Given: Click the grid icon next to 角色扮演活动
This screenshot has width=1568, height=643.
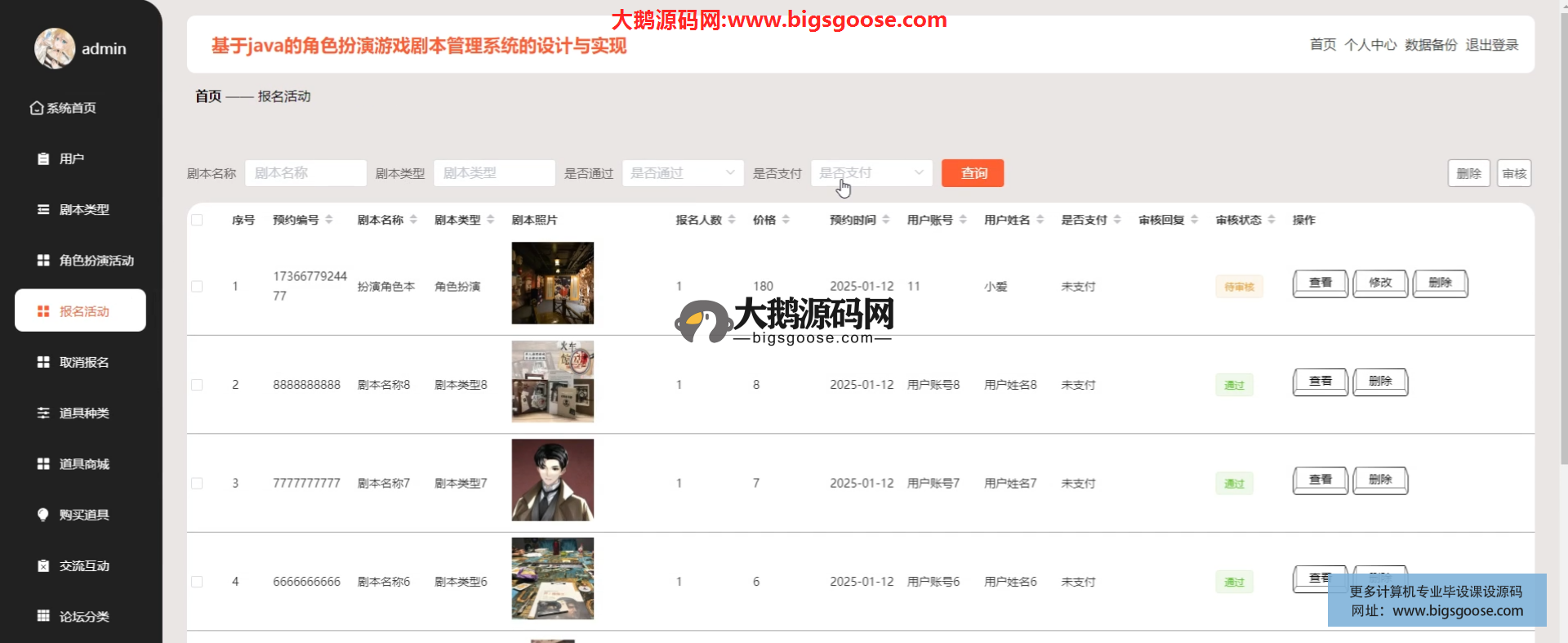Looking at the screenshot, I should (x=43, y=260).
